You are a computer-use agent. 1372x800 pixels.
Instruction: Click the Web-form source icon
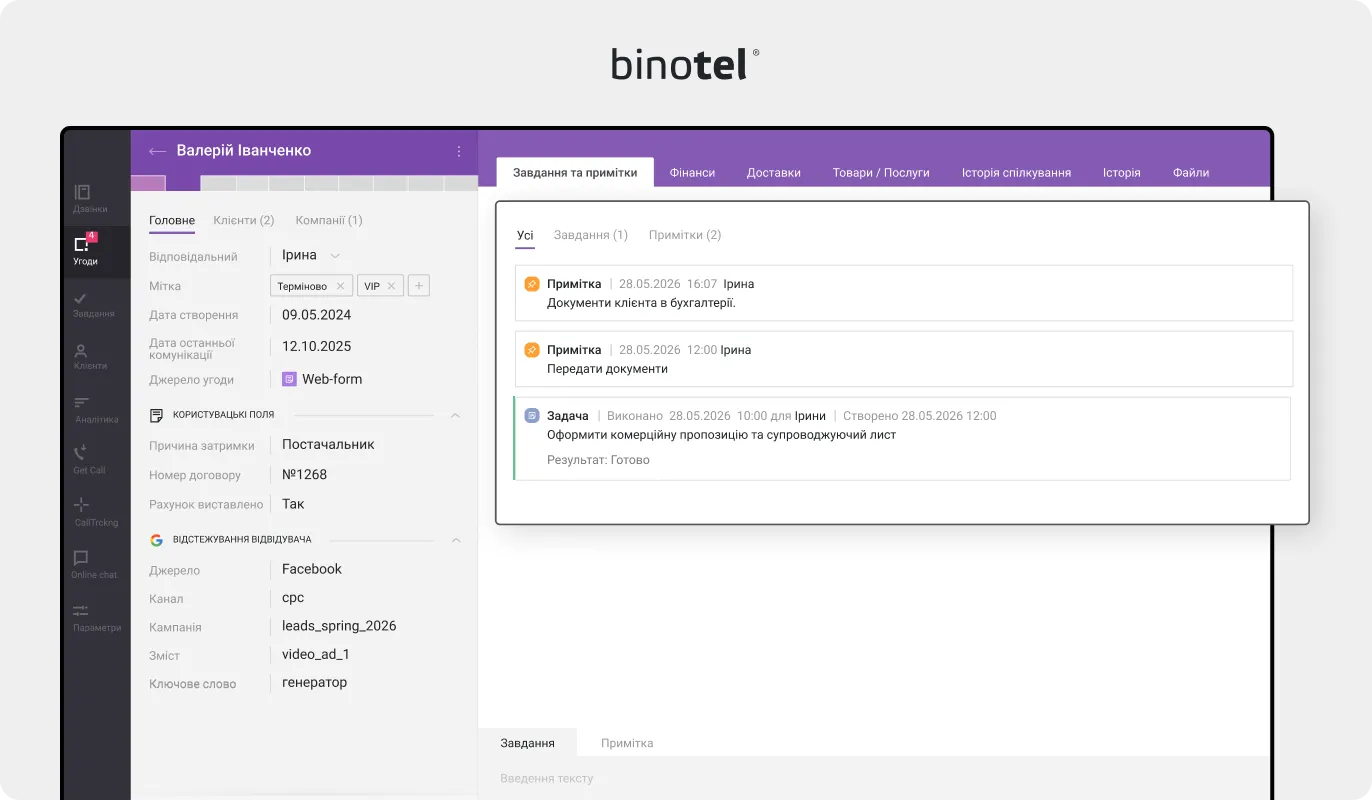pos(289,379)
